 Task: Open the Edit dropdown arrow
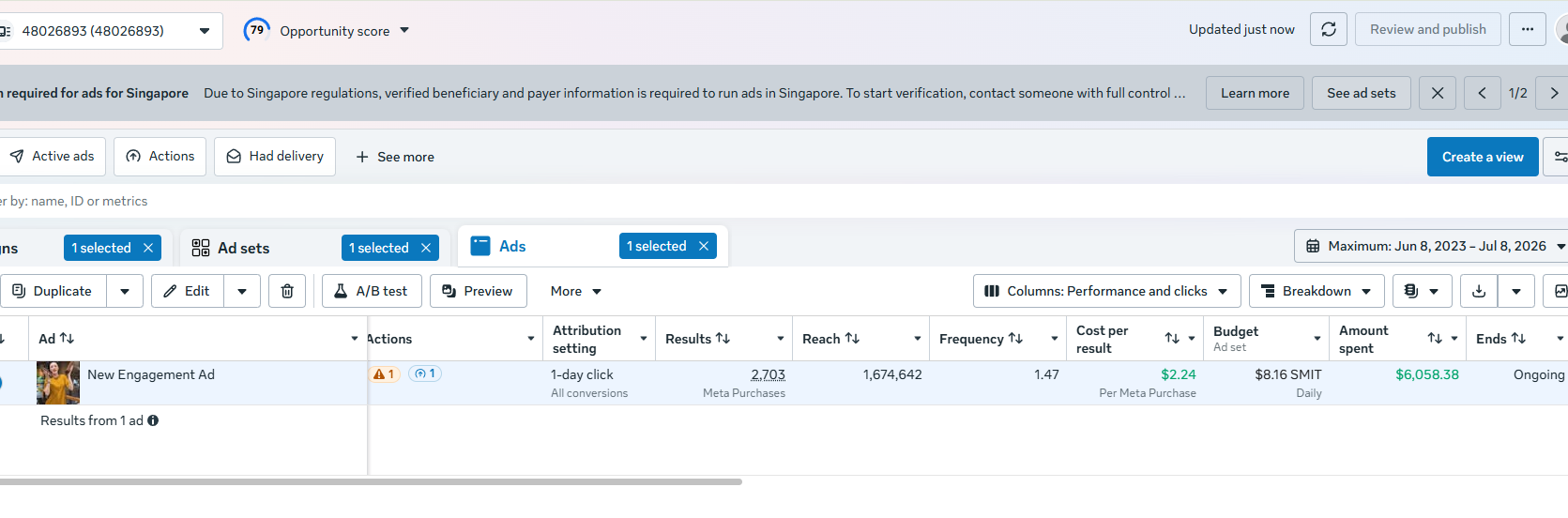coord(242,291)
